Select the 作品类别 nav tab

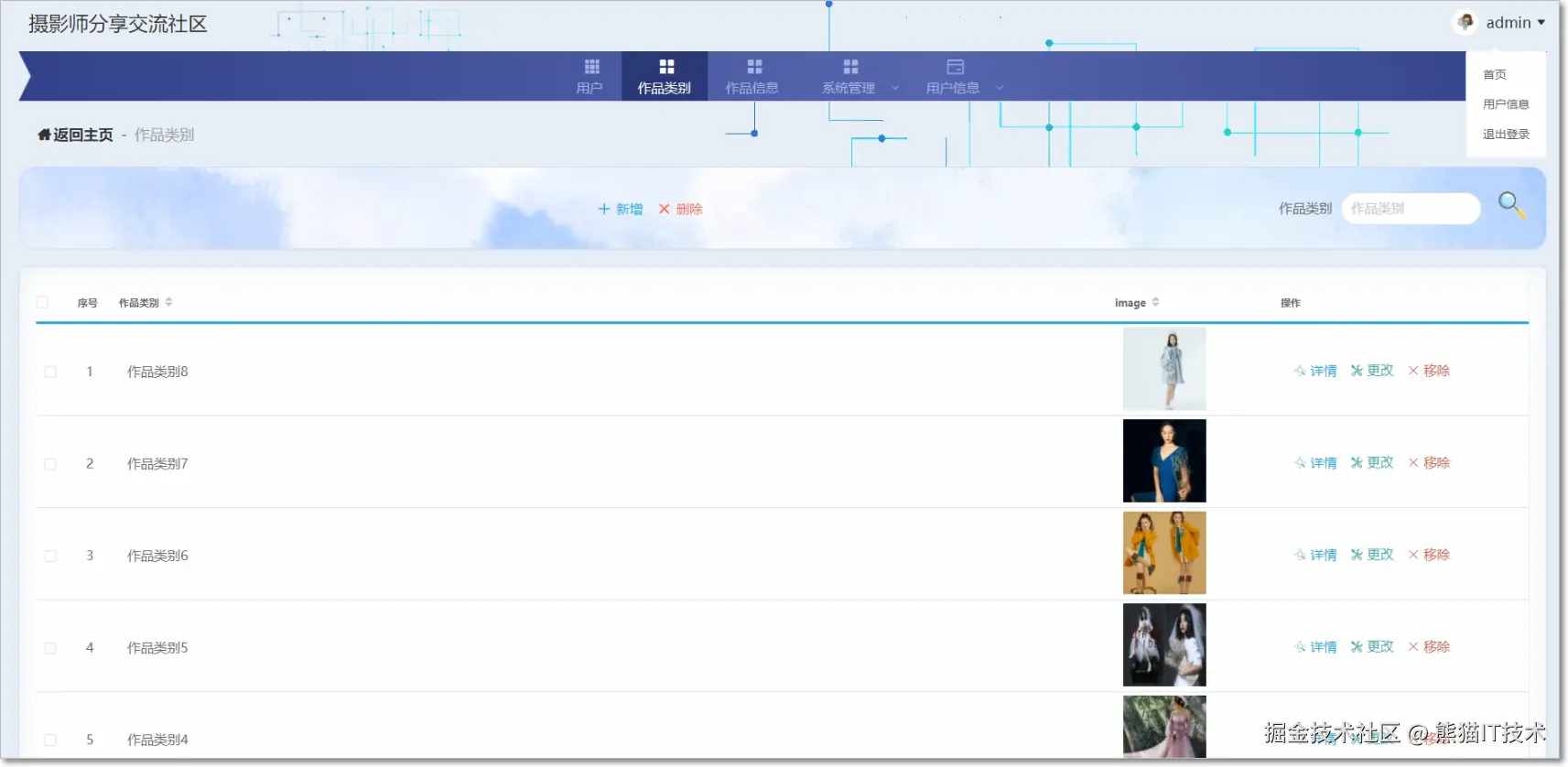click(665, 76)
